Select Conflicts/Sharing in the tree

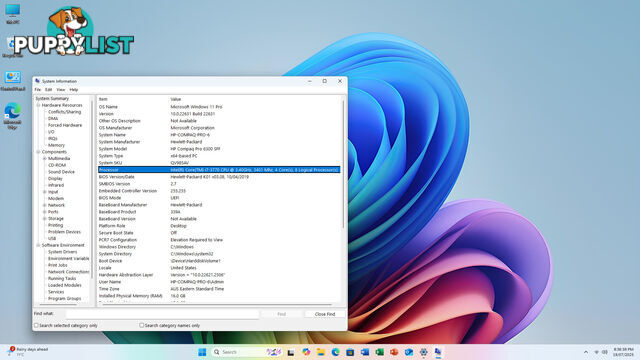tap(64, 112)
